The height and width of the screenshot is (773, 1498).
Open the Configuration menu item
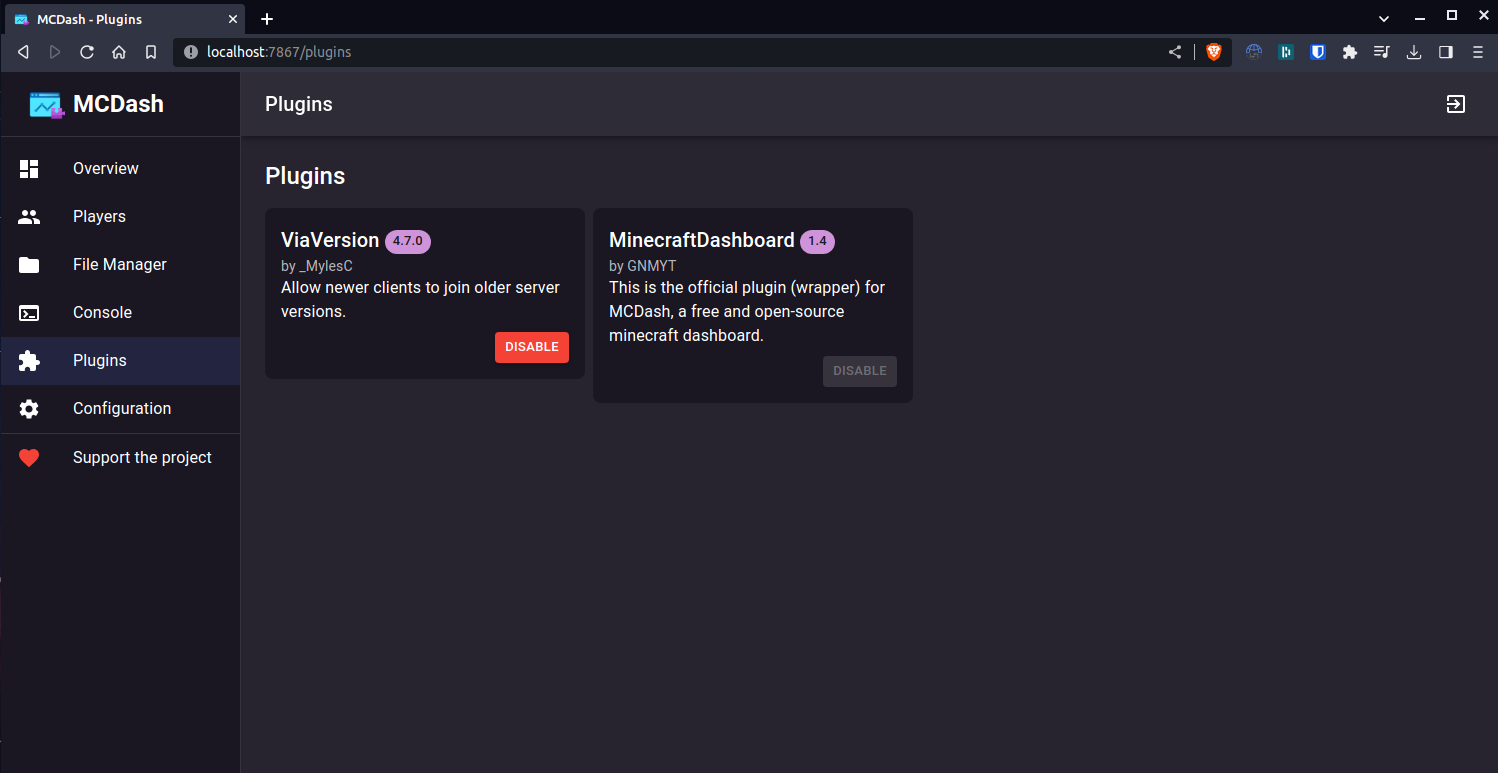(x=122, y=409)
